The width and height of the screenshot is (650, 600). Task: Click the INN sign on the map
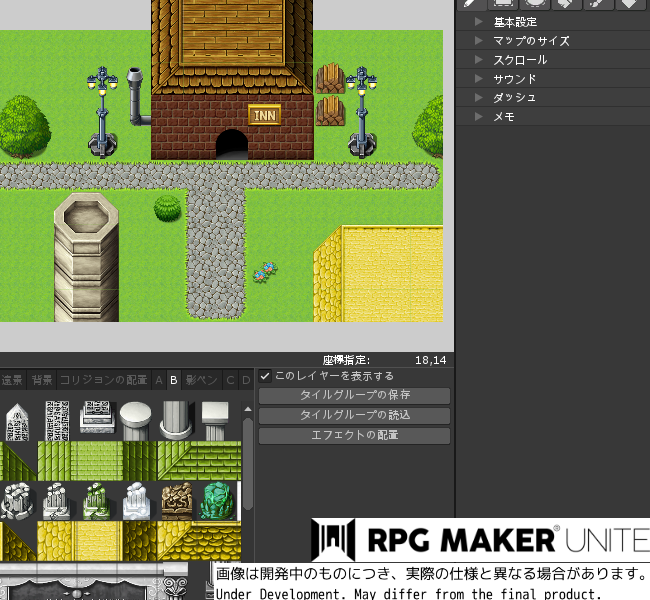(x=264, y=115)
